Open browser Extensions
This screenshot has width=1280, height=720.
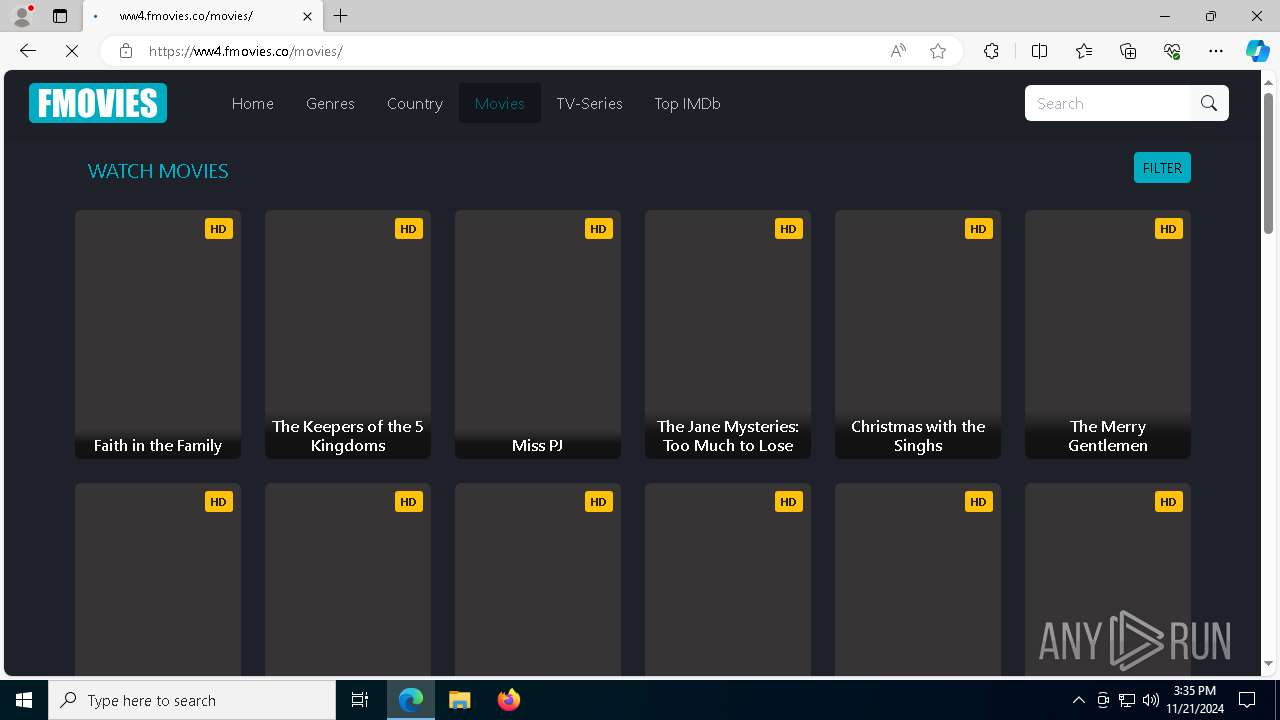991,51
